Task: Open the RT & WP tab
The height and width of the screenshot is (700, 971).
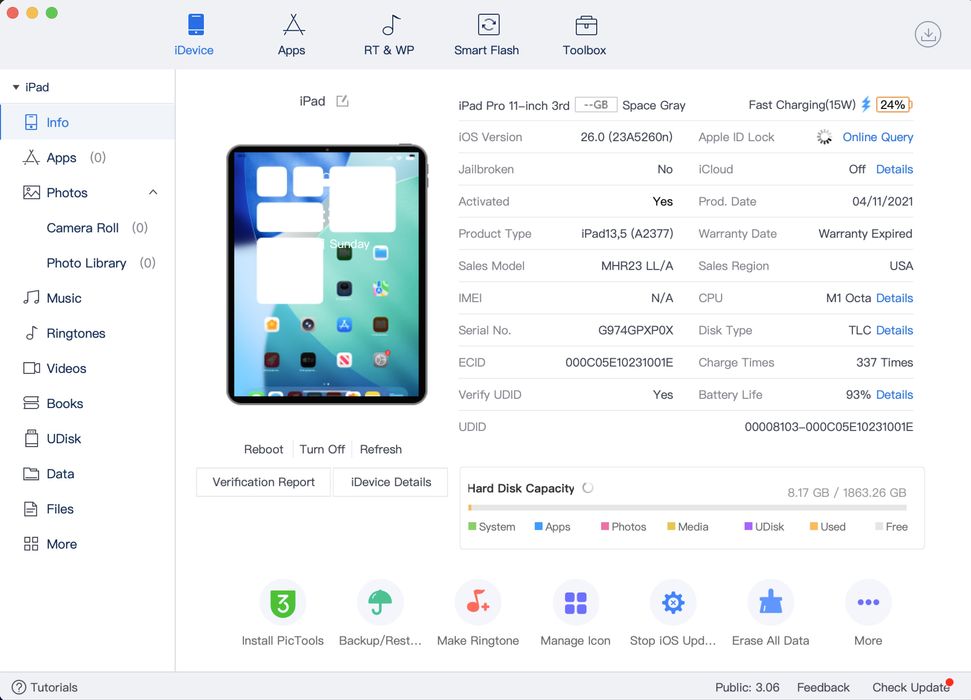Action: (x=389, y=35)
